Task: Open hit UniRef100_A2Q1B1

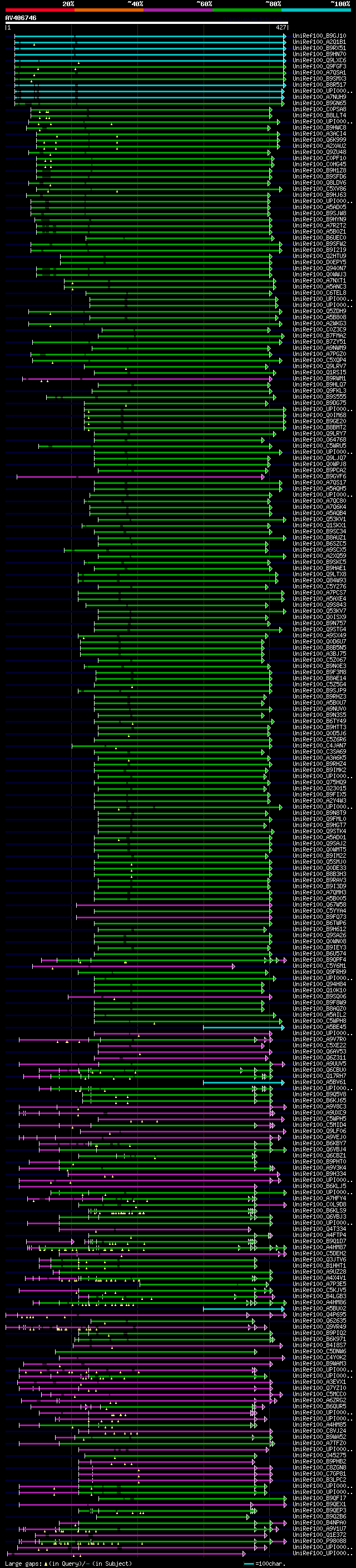Action: click(319, 42)
